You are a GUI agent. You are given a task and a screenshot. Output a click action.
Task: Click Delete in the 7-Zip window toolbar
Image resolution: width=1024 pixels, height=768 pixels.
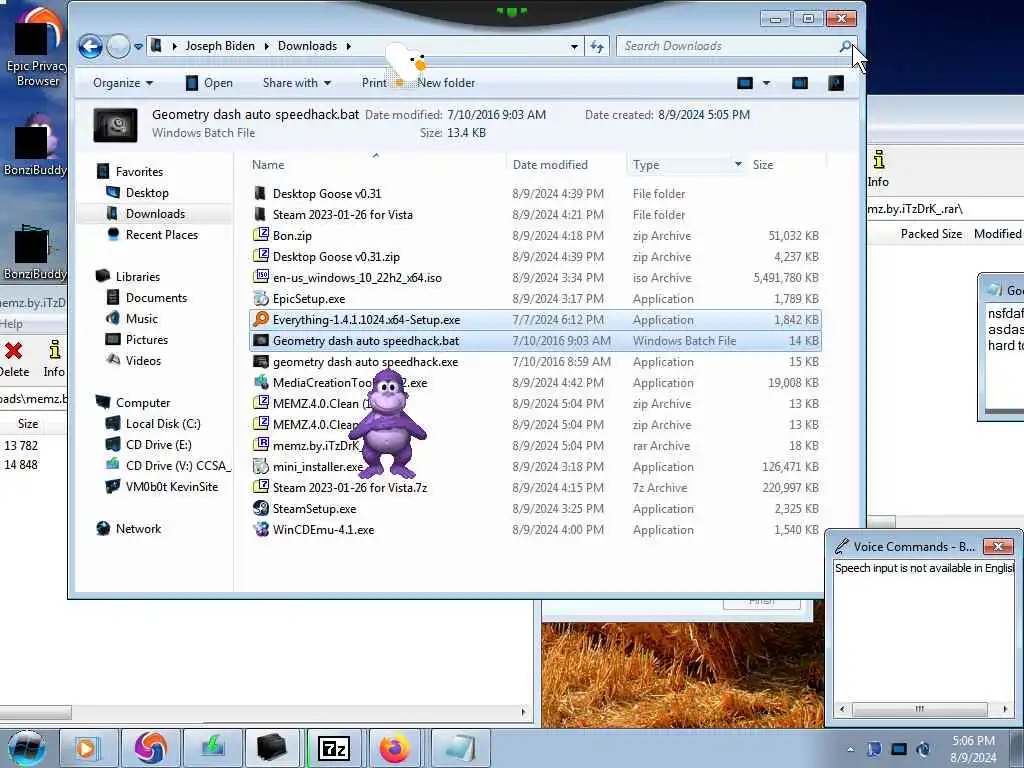pyautogui.click(x=14, y=358)
